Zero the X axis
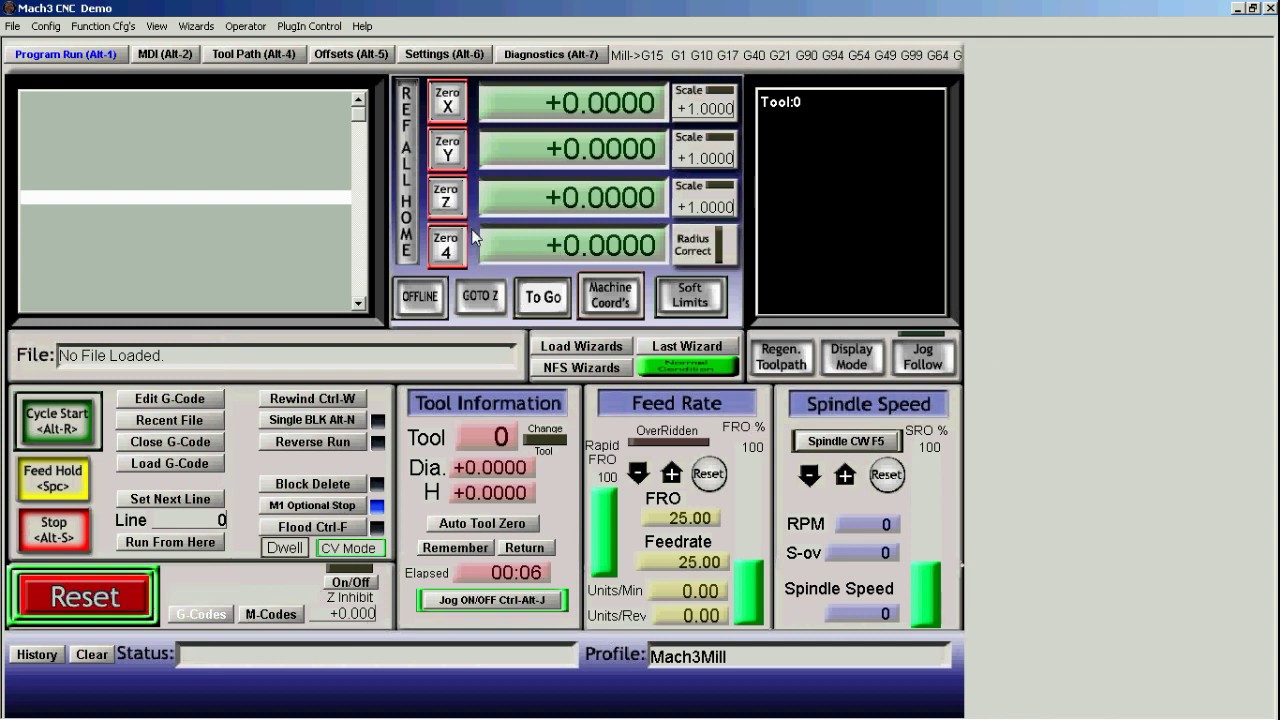1280x720 pixels. 447,101
